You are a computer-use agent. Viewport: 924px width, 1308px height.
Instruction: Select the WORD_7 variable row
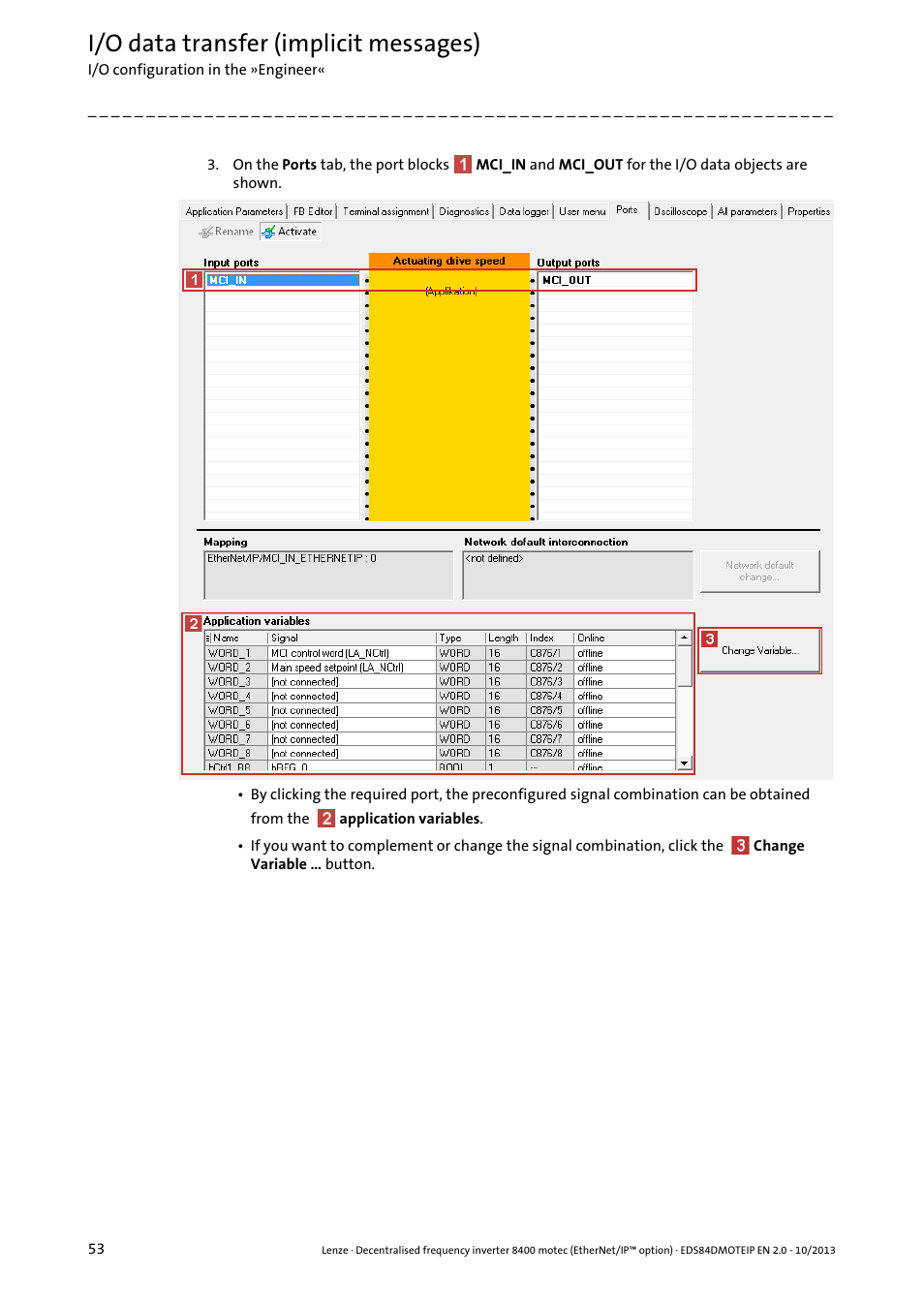[x=440, y=739]
